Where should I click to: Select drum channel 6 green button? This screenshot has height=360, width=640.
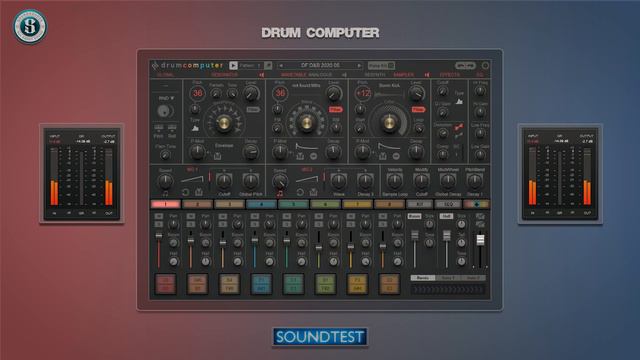pos(325,204)
